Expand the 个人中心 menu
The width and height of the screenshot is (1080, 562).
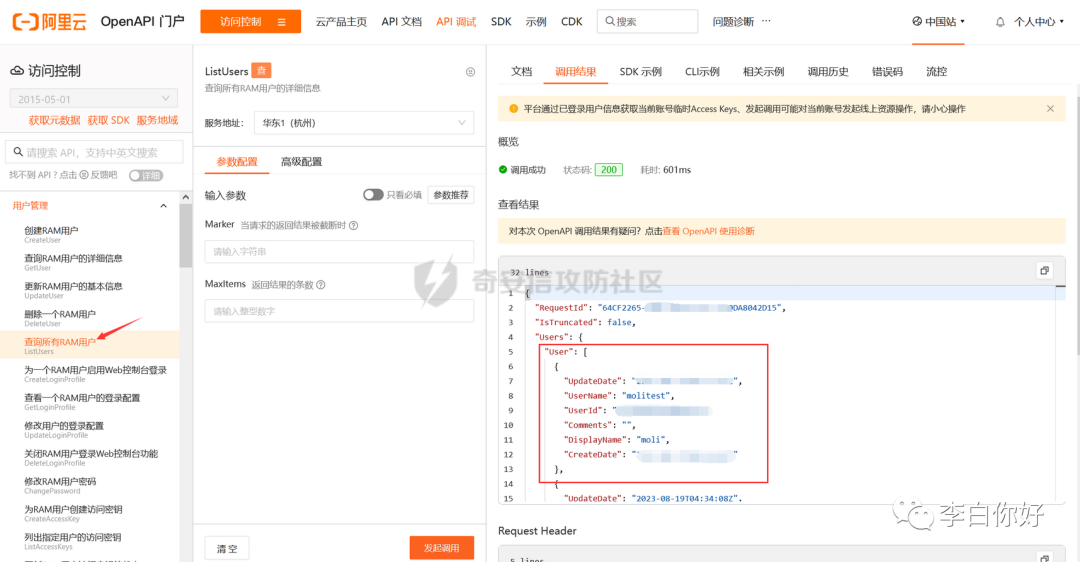1039,21
